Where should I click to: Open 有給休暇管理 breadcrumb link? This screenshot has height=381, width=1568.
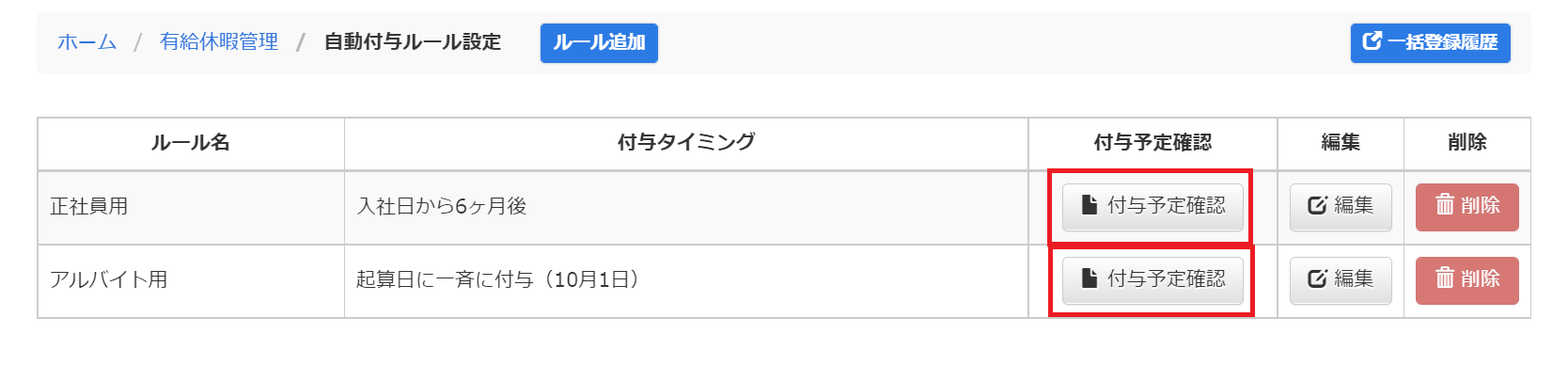click(219, 42)
